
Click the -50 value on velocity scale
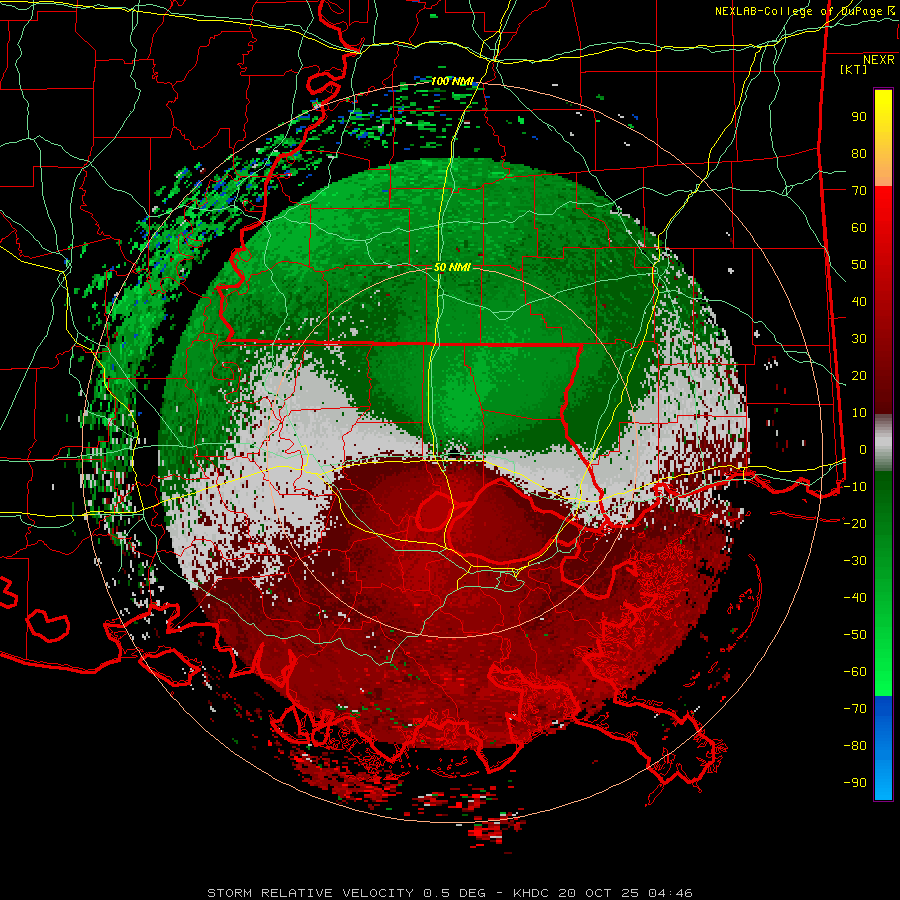[x=855, y=635]
